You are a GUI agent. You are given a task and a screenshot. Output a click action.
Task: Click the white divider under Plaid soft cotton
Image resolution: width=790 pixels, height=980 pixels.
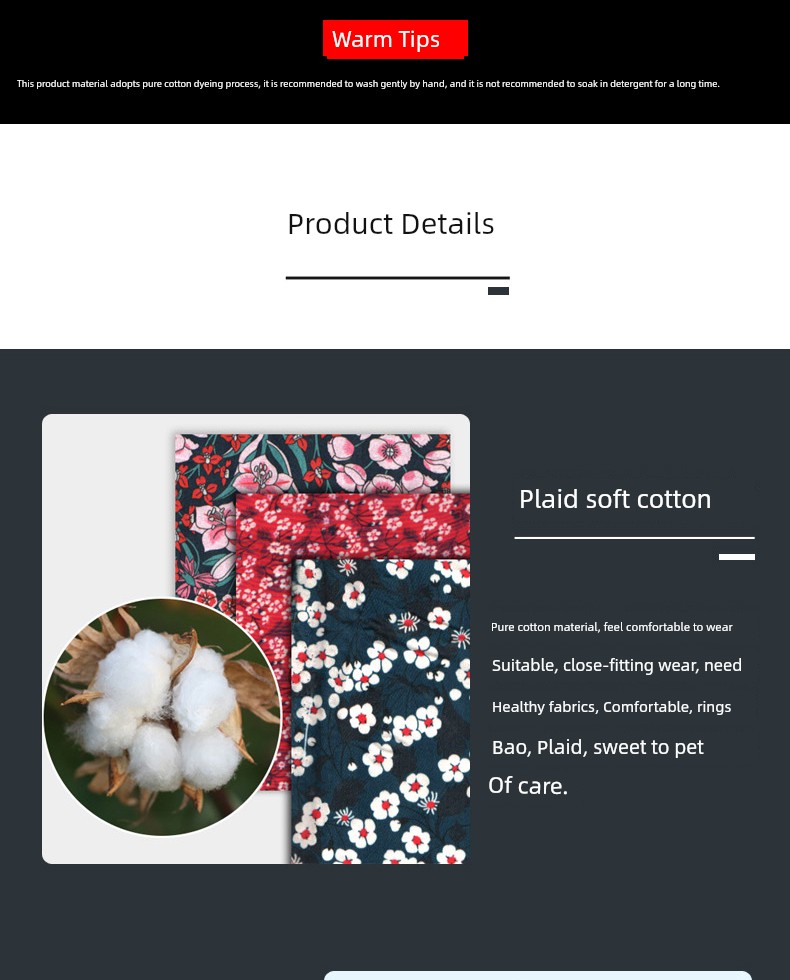[x=634, y=538]
